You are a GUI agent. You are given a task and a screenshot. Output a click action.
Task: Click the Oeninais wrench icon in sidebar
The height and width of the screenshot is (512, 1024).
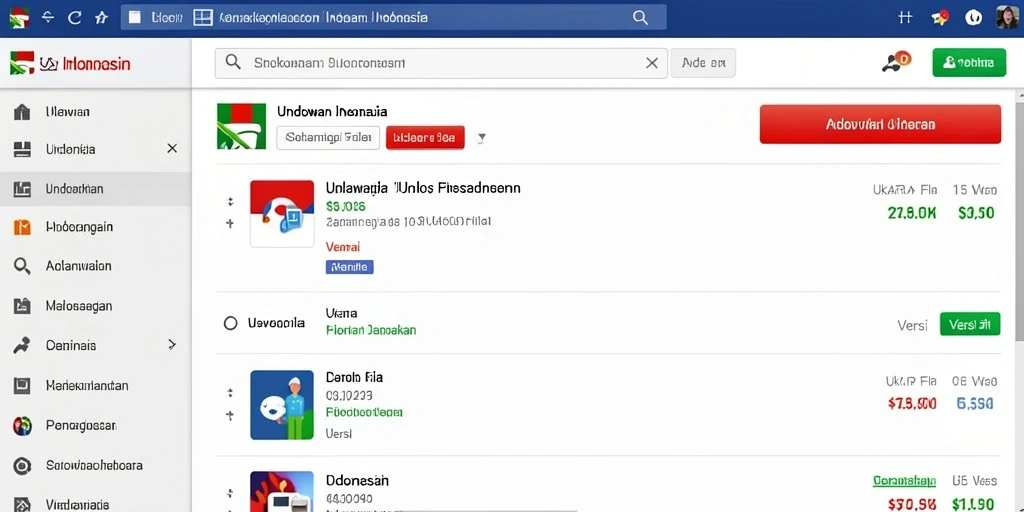click(x=22, y=345)
